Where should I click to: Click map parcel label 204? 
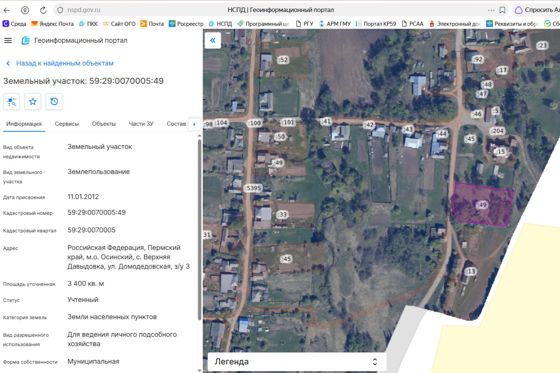tap(497, 131)
